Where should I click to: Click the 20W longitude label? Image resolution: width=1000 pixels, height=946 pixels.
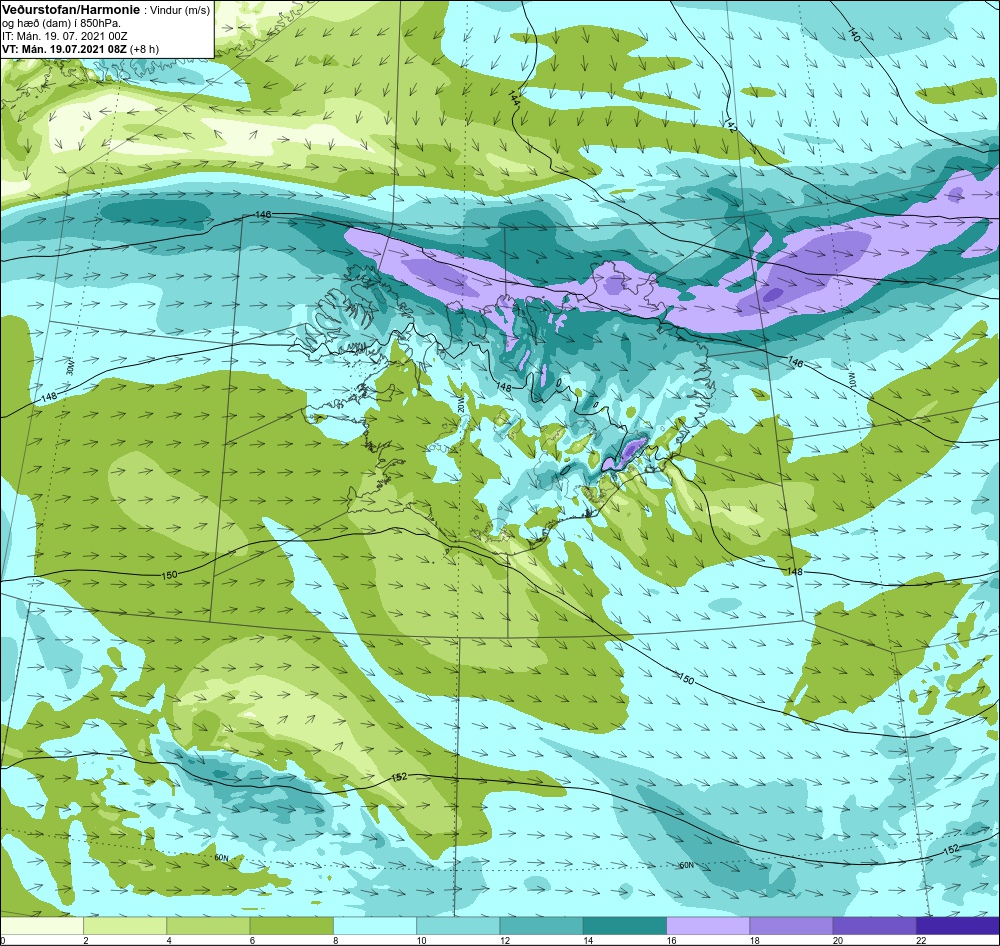pyautogui.click(x=461, y=404)
